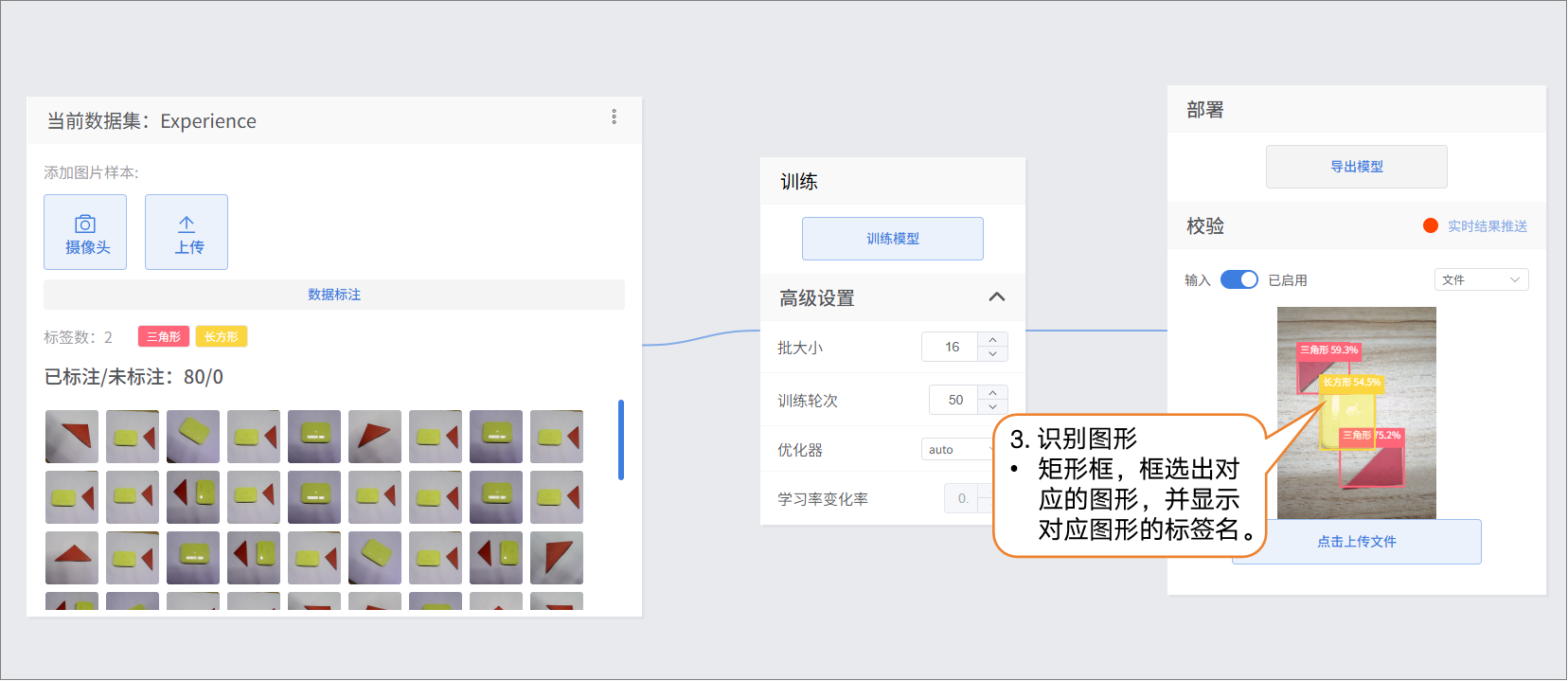
Task: Increase training epochs with up arrow
Action: click(x=992, y=392)
